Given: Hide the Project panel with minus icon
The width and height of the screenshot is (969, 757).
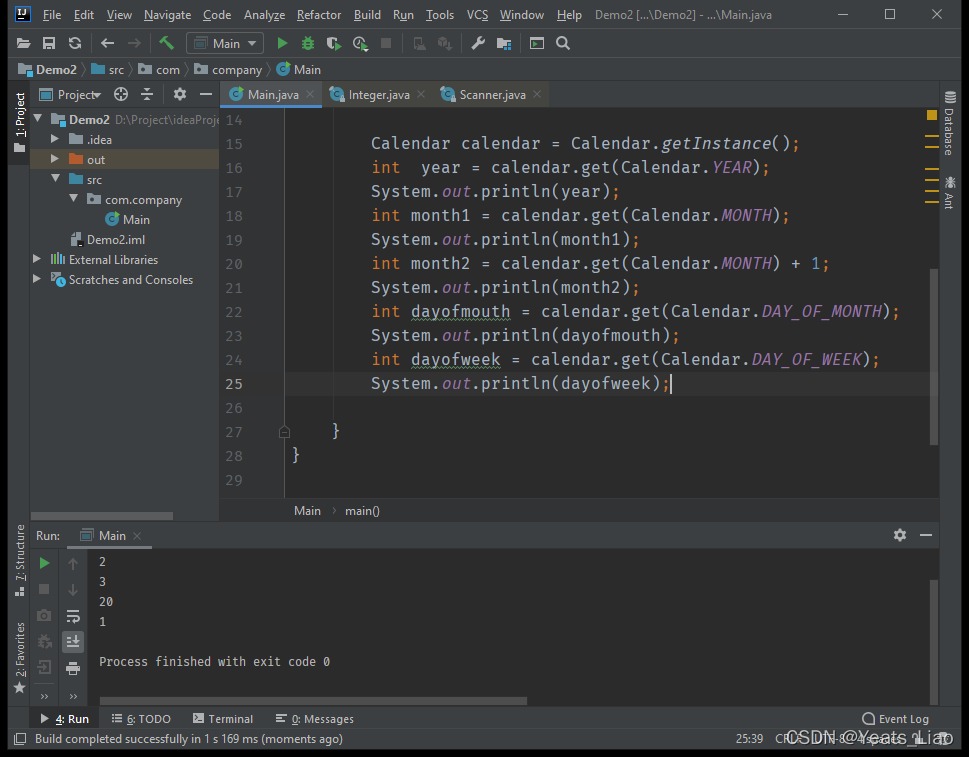Looking at the screenshot, I should [206, 94].
